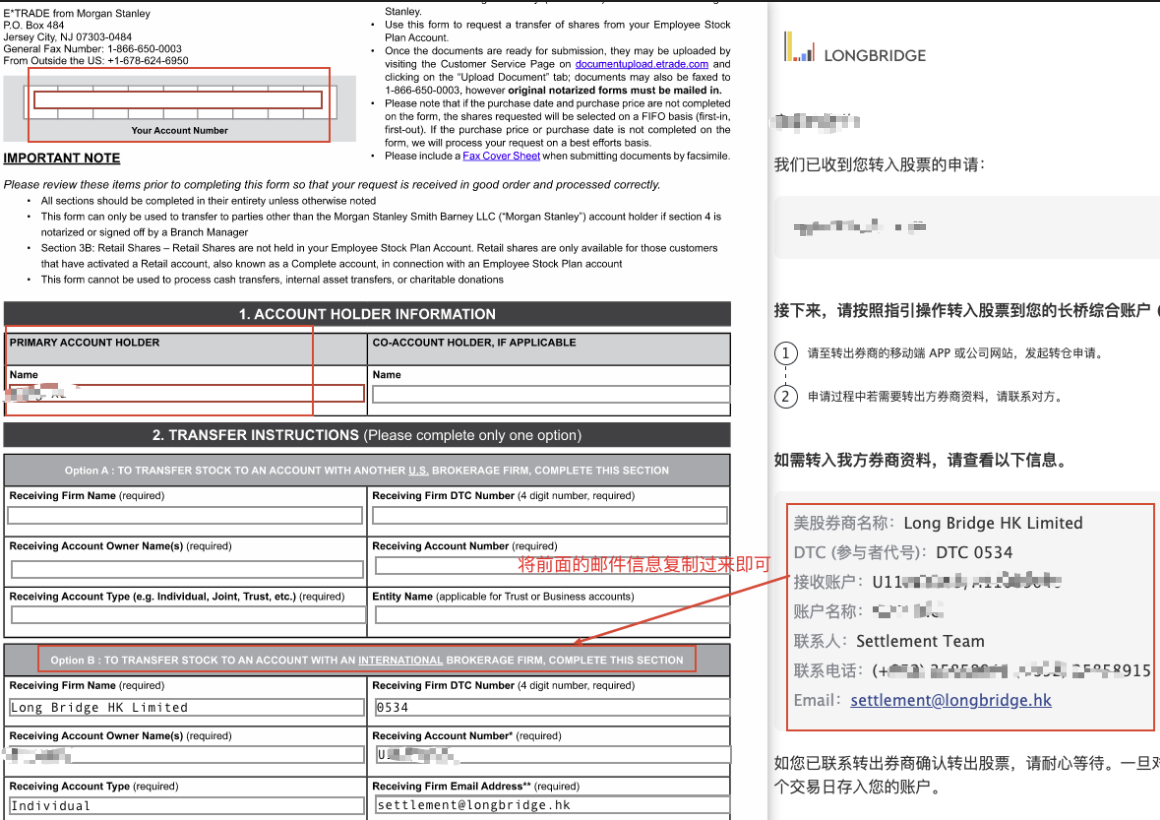Click the 账户名称 line in email
This screenshot has height=820, width=1160.
pyautogui.click(x=869, y=611)
